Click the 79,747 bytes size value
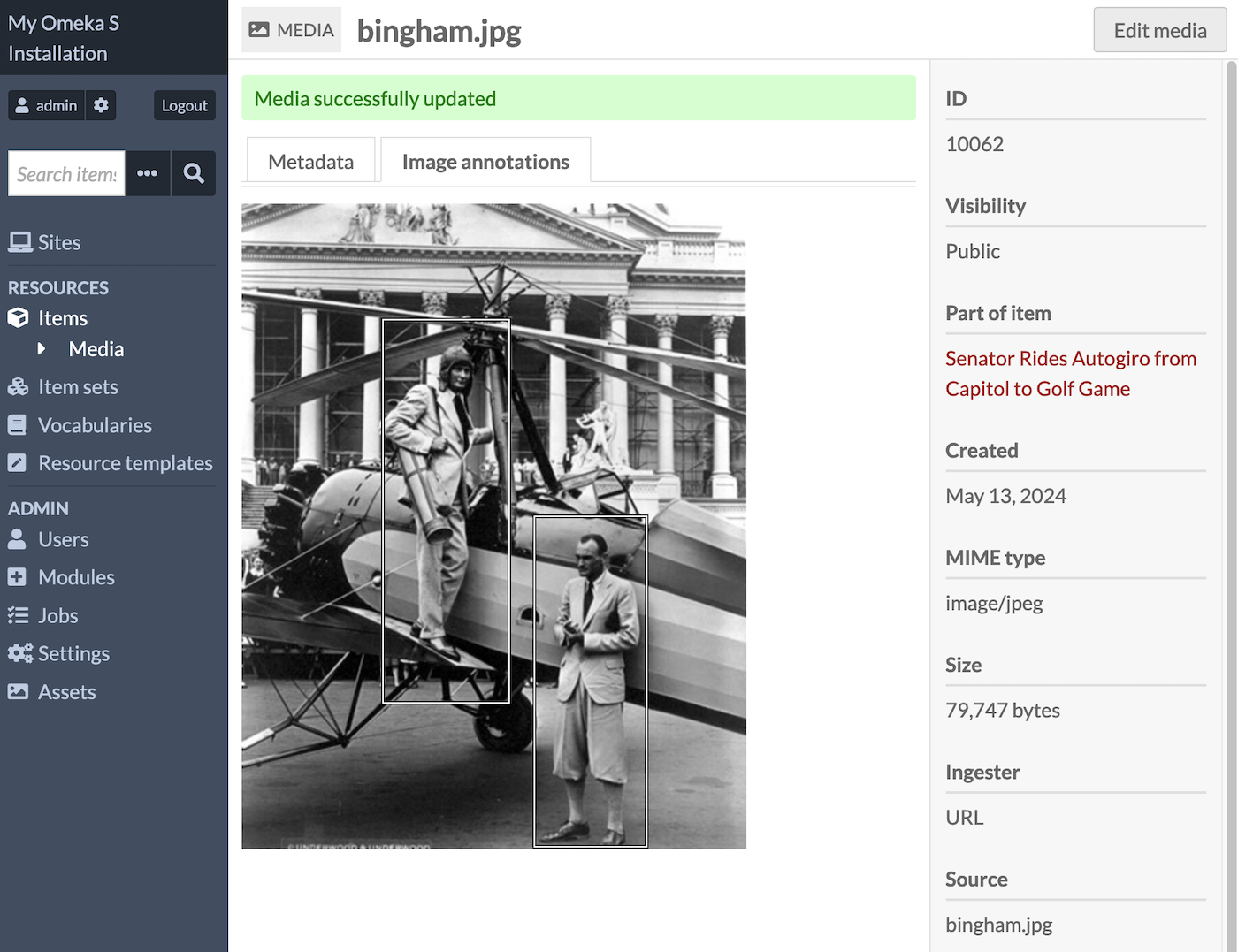Image resolution: width=1238 pixels, height=952 pixels. point(1003,711)
